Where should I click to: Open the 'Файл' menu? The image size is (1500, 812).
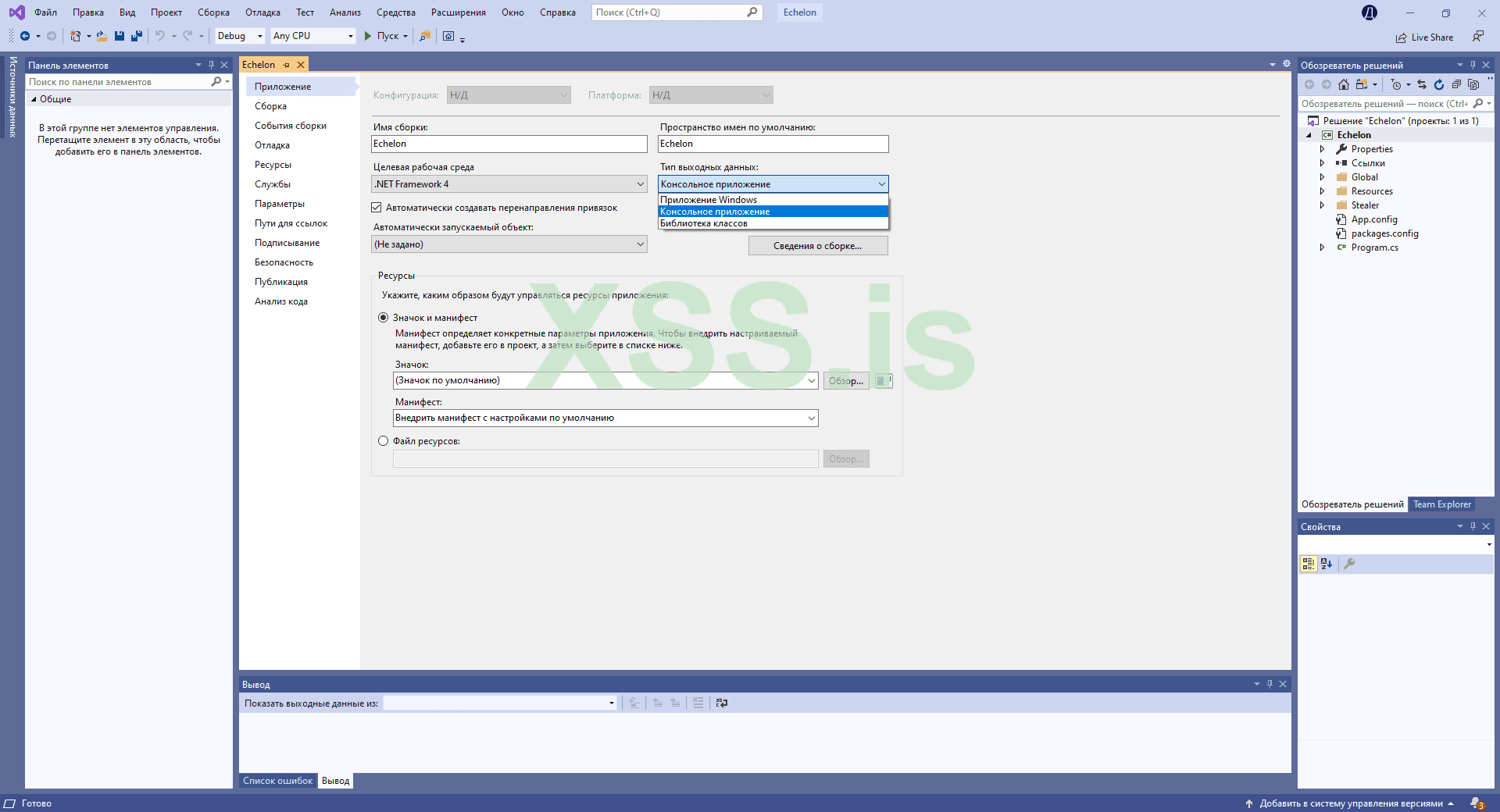coord(45,12)
